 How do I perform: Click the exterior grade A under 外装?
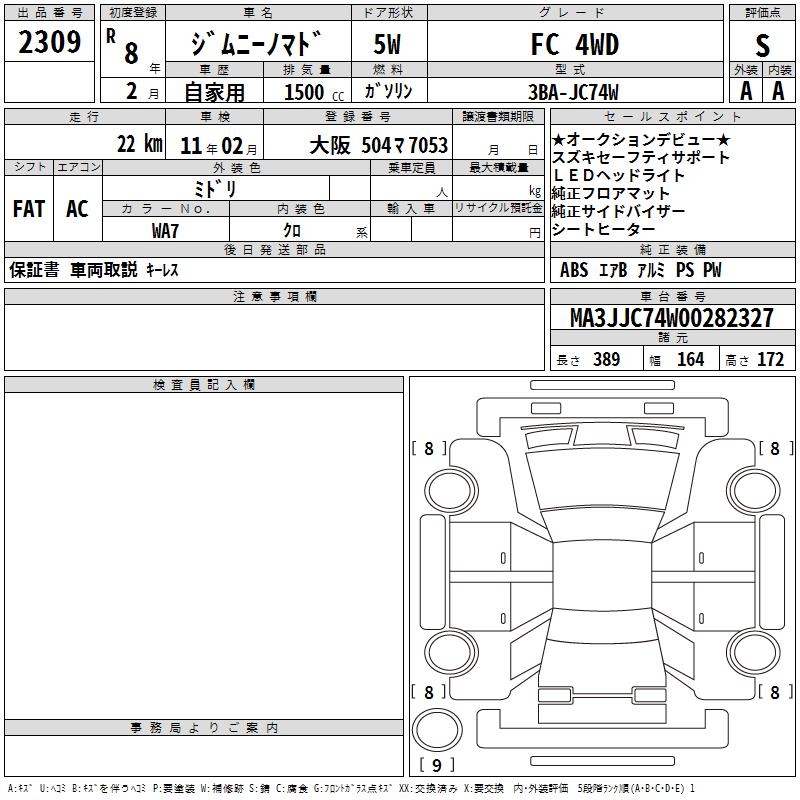pyautogui.click(x=745, y=91)
